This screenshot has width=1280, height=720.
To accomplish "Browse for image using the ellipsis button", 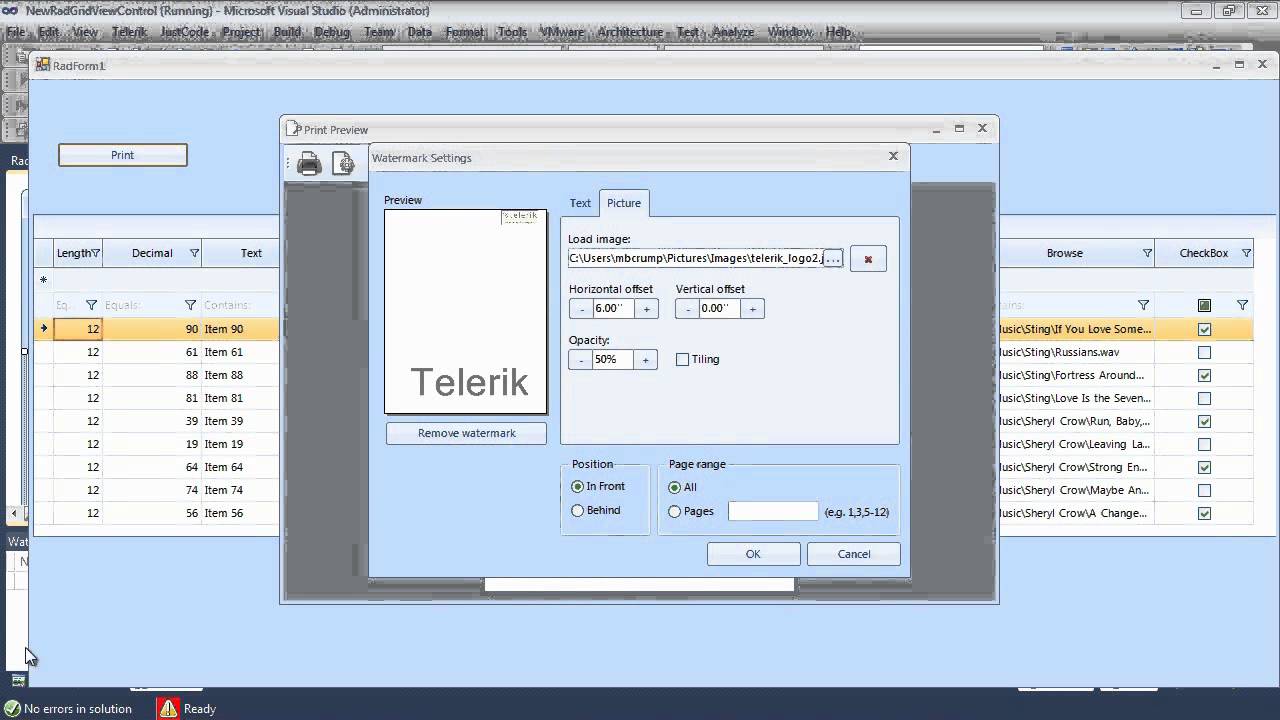I will (x=832, y=258).
